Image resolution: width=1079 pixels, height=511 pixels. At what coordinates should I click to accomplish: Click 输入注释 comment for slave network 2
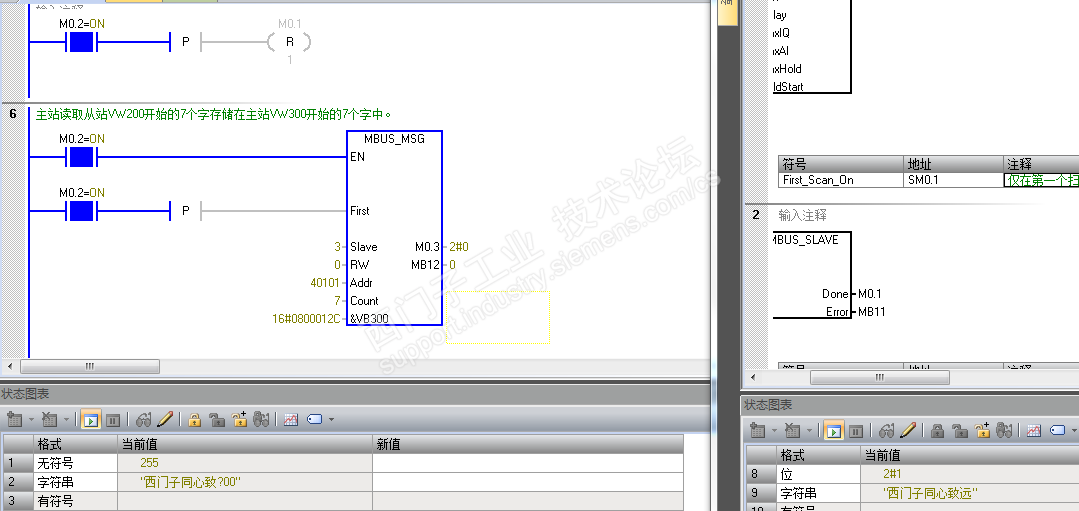802,215
